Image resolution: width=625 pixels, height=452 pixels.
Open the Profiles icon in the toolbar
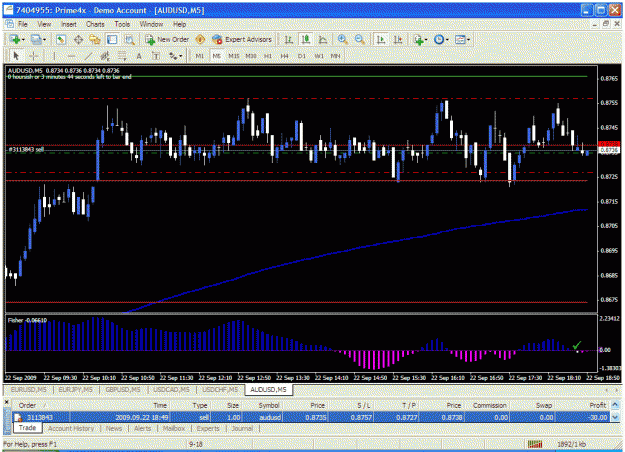(x=36, y=39)
